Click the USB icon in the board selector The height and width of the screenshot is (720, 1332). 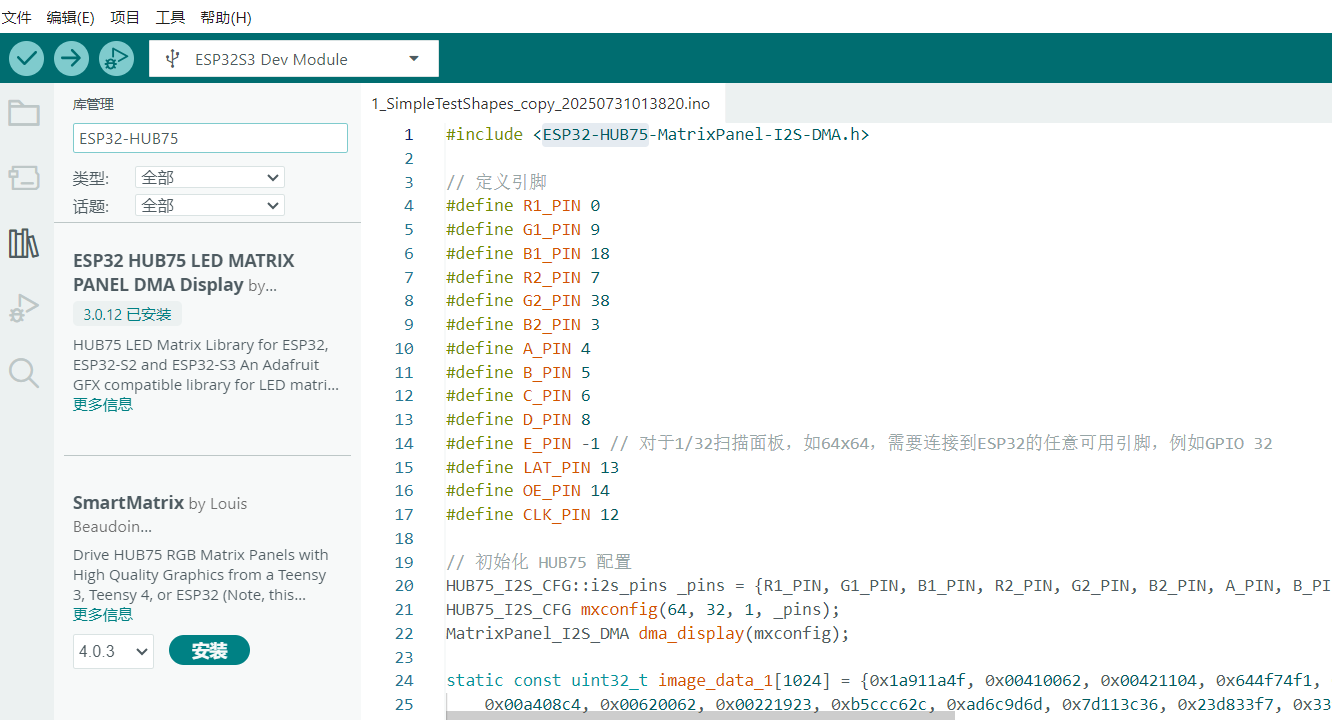pos(174,59)
